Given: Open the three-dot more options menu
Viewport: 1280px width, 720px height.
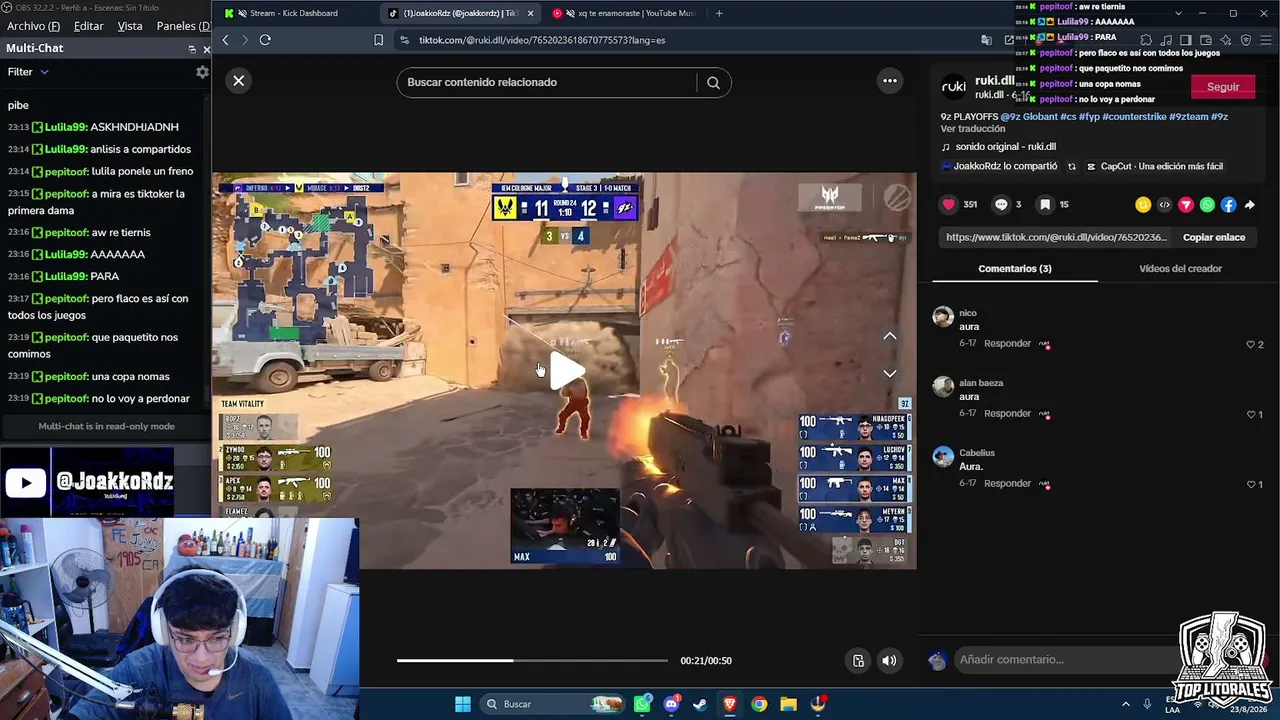Looking at the screenshot, I should 889,81.
